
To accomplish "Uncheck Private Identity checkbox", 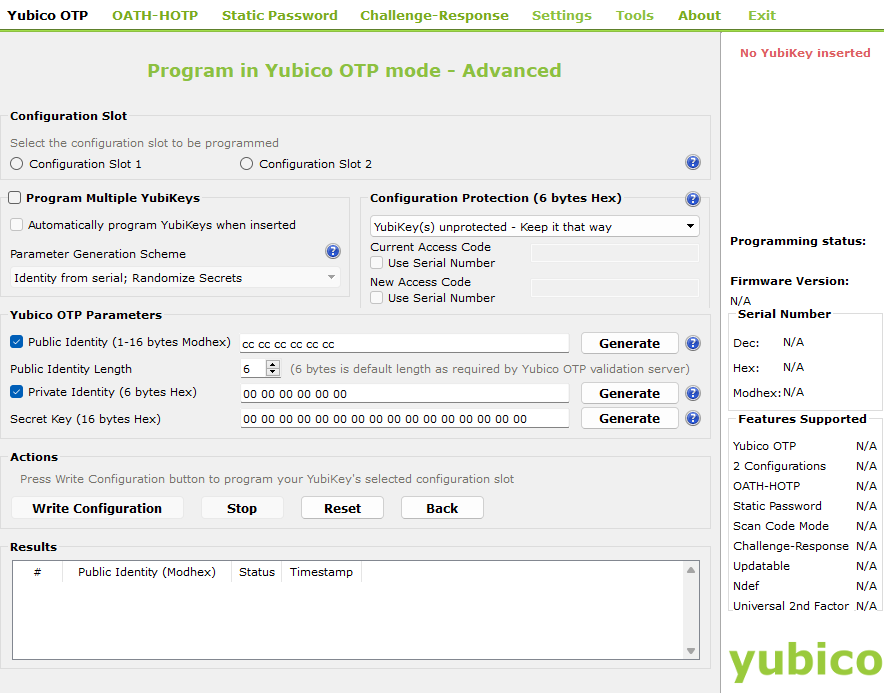I will point(17,391).
